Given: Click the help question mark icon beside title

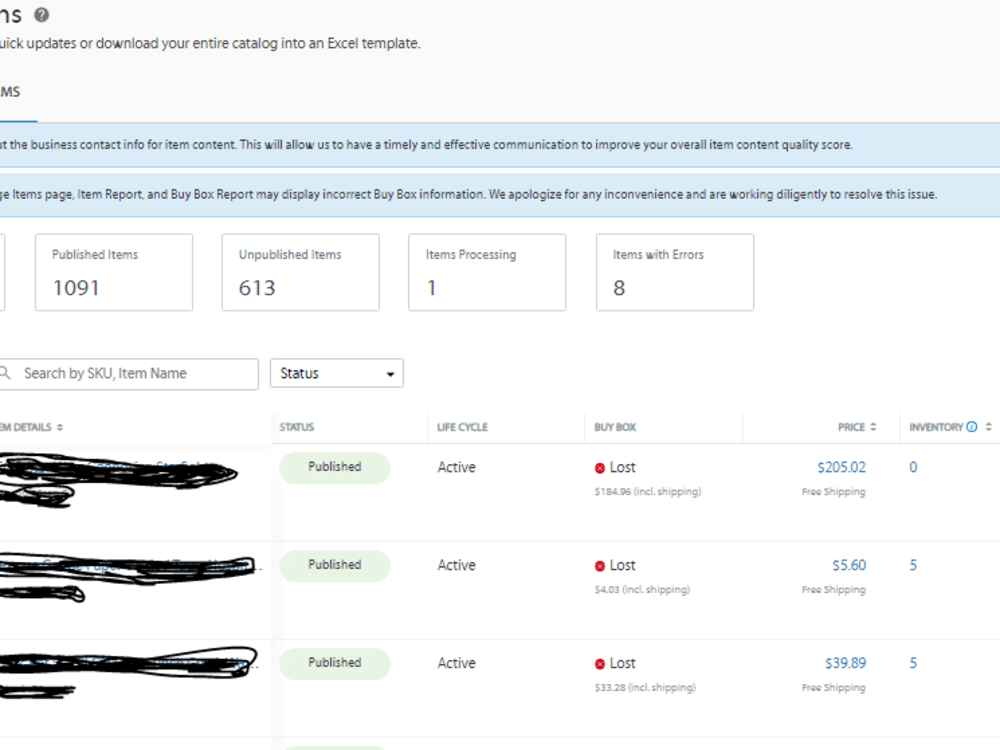Looking at the screenshot, I should [x=41, y=15].
